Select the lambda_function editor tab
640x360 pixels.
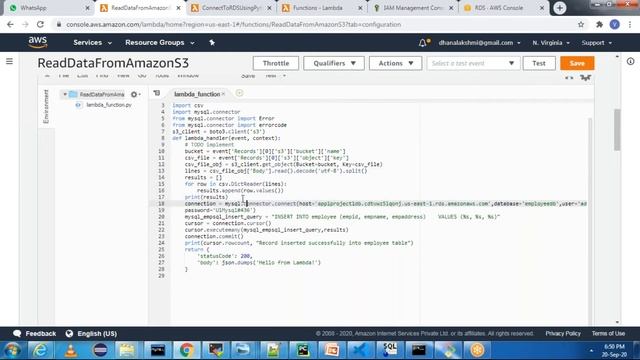pyautogui.click(x=197, y=94)
